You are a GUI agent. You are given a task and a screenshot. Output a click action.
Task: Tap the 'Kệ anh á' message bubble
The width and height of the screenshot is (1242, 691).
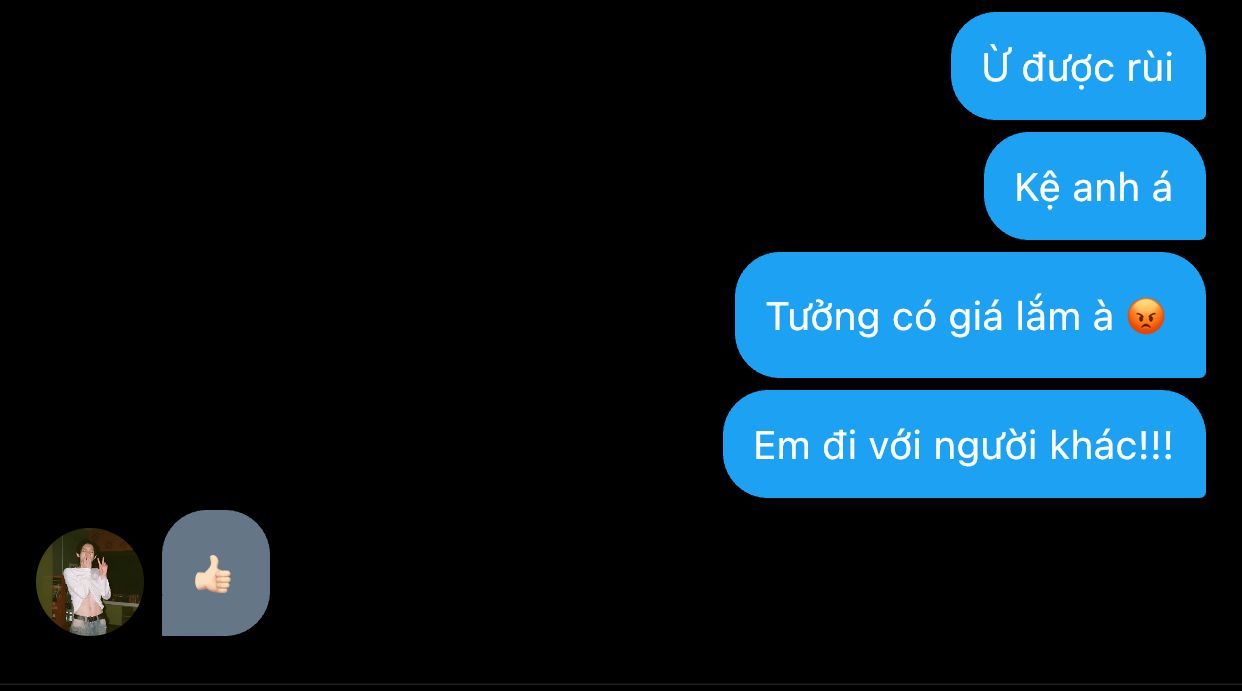tap(1095, 186)
